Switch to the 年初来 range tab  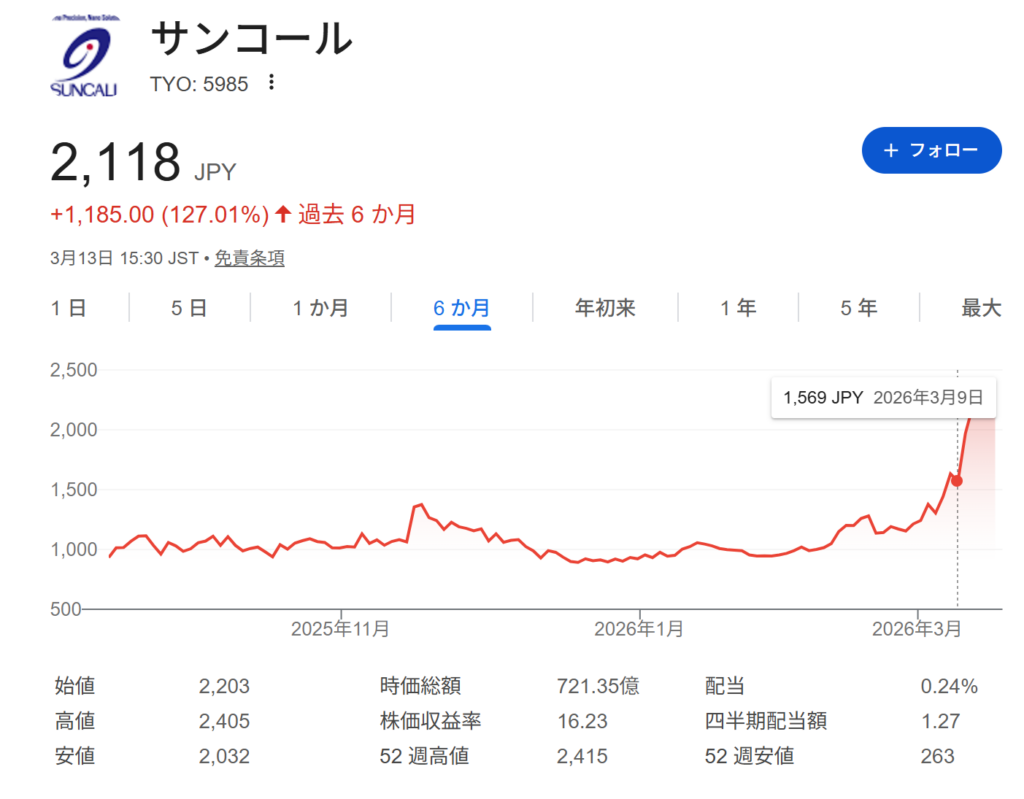tap(605, 308)
